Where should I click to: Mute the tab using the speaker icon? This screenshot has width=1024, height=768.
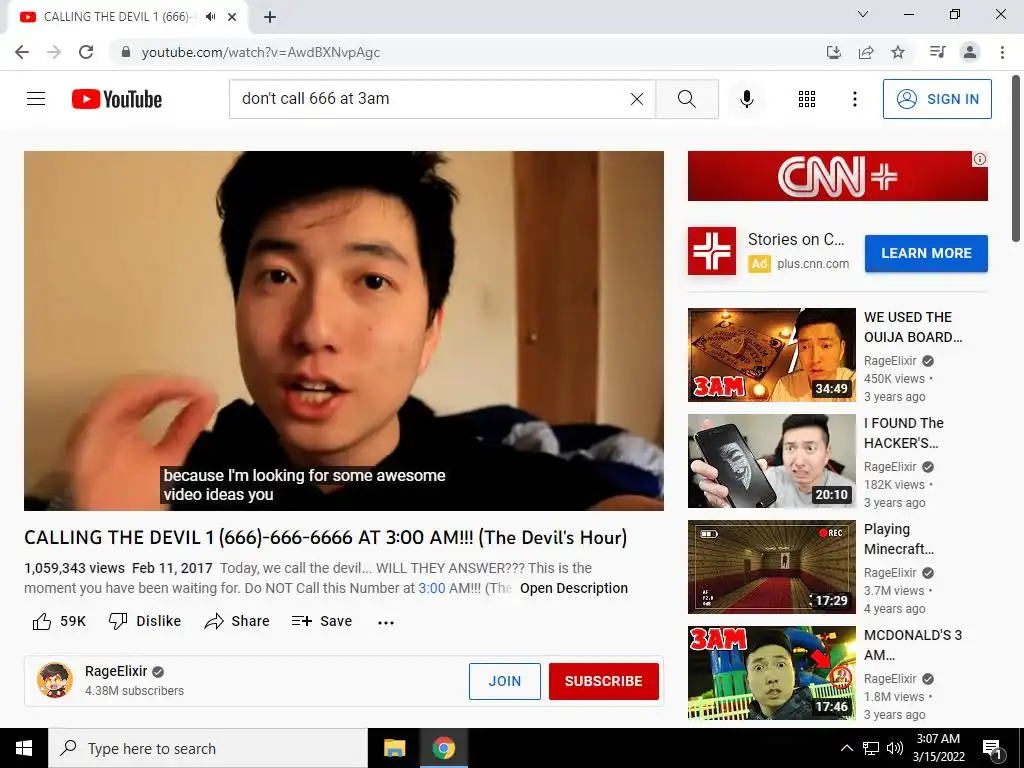pyautogui.click(x=210, y=17)
